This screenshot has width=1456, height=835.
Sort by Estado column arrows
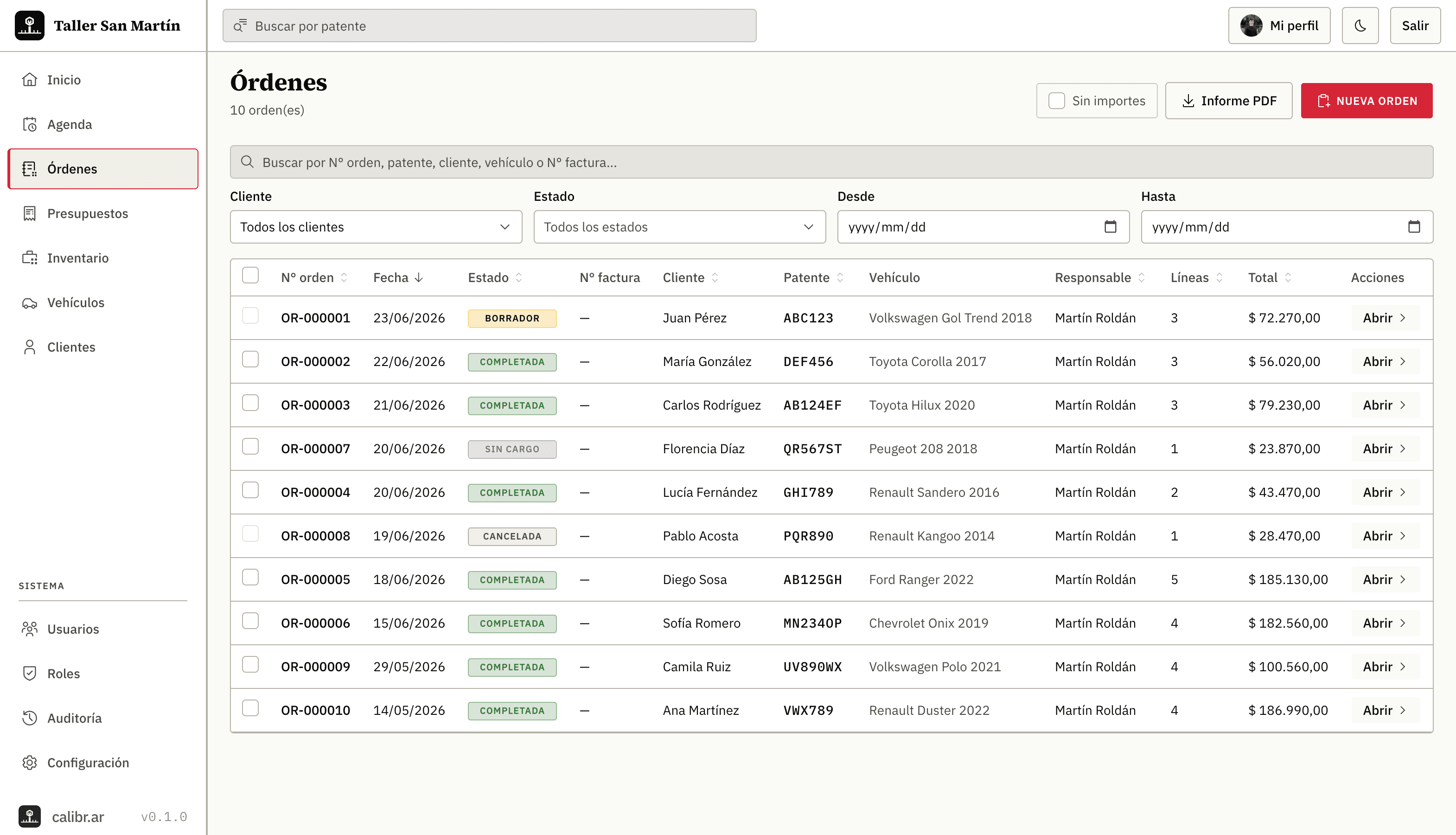tap(519, 277)
